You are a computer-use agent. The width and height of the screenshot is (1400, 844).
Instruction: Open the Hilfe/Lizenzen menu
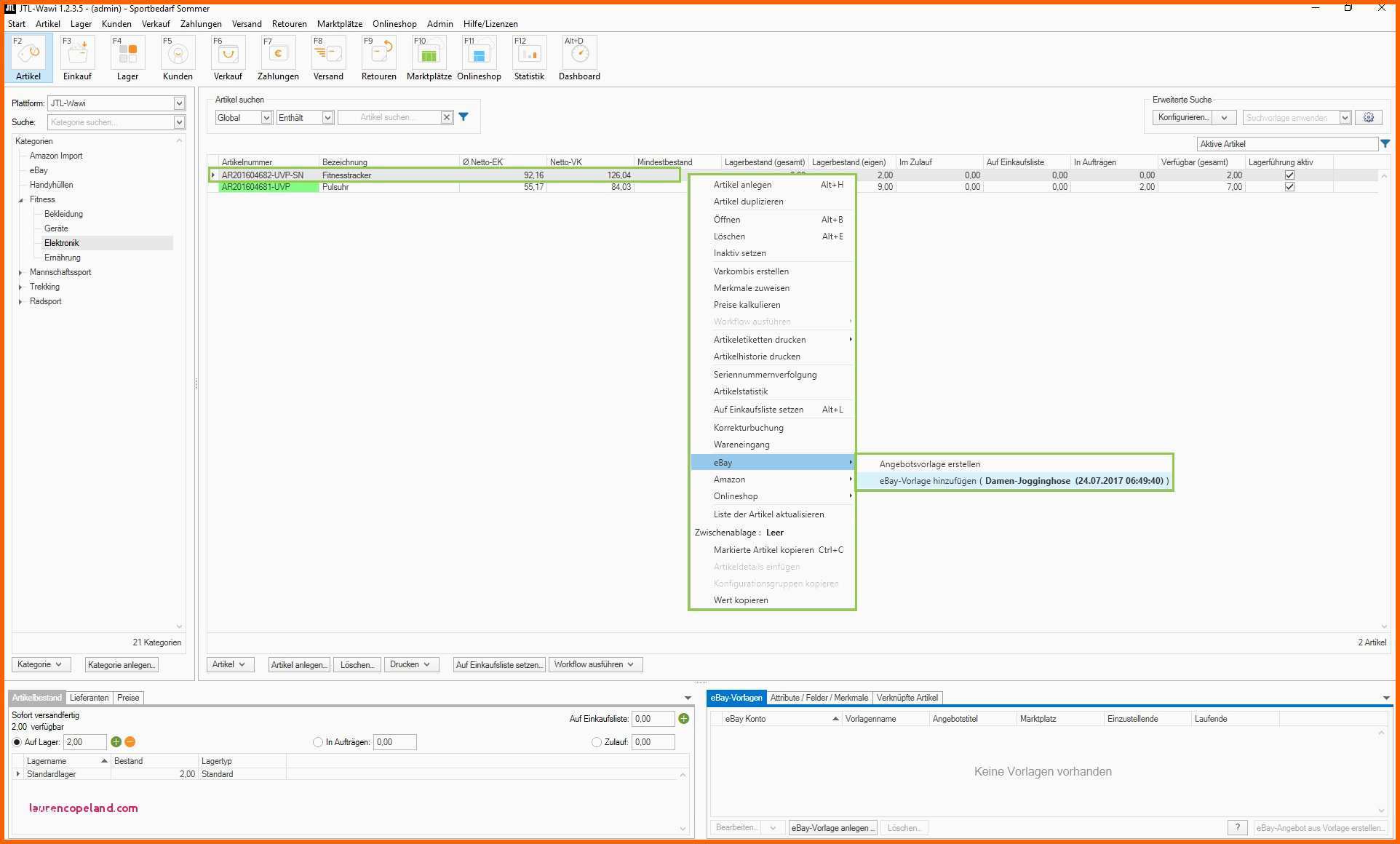[x=490, y=24]
